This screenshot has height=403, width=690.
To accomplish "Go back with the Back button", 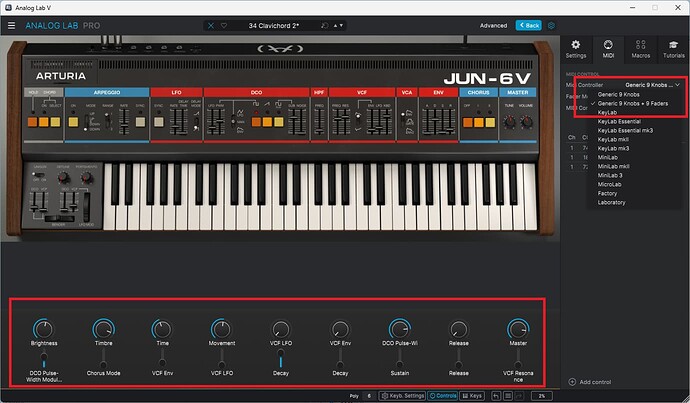I will click(529, 26).
